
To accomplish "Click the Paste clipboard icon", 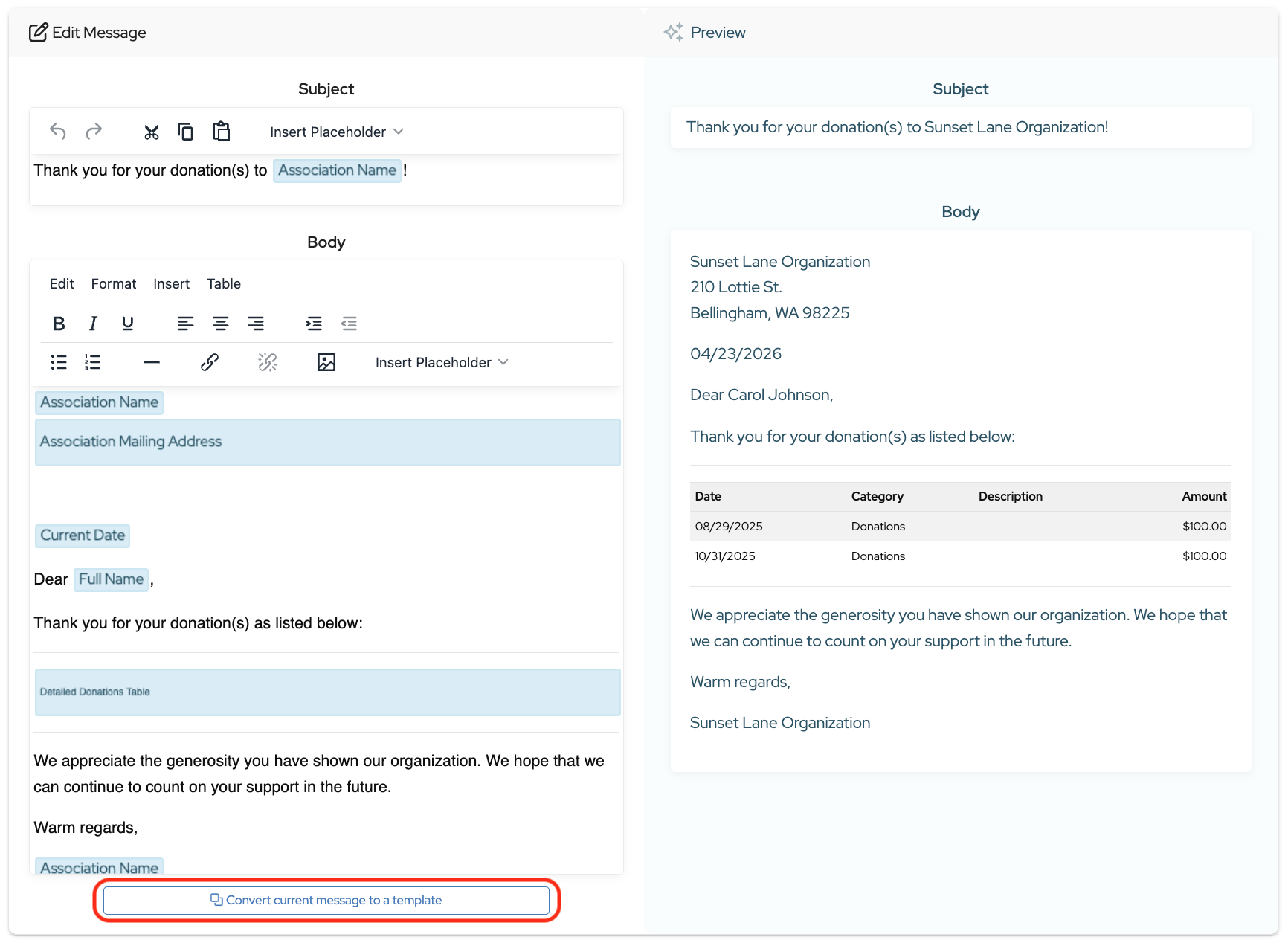I will [x=222, y=132].
